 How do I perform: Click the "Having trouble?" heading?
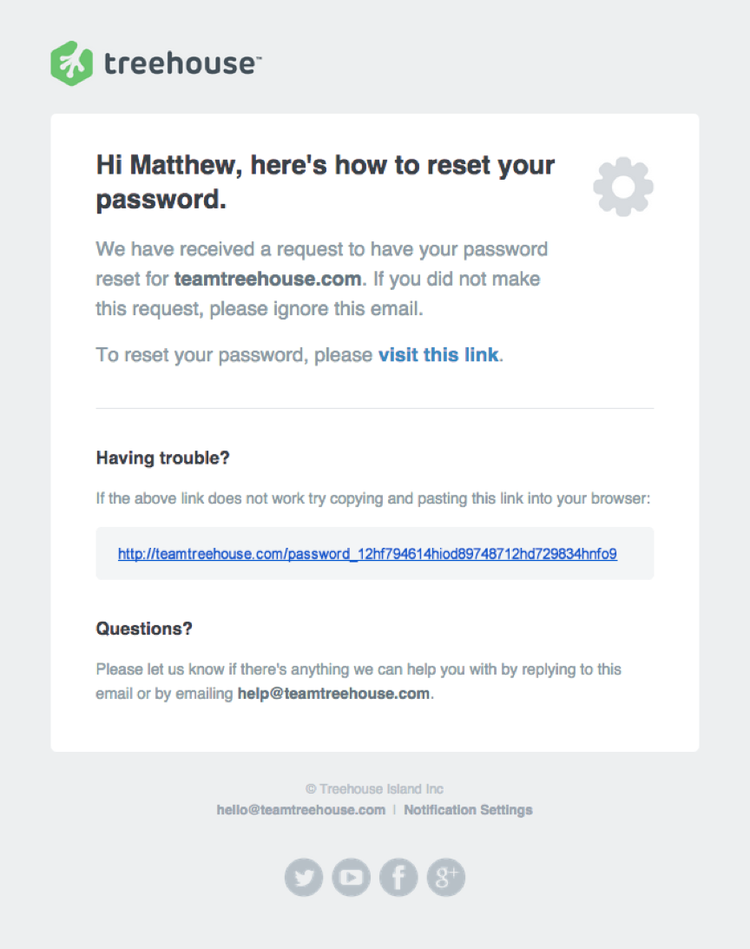pos(163,458)
